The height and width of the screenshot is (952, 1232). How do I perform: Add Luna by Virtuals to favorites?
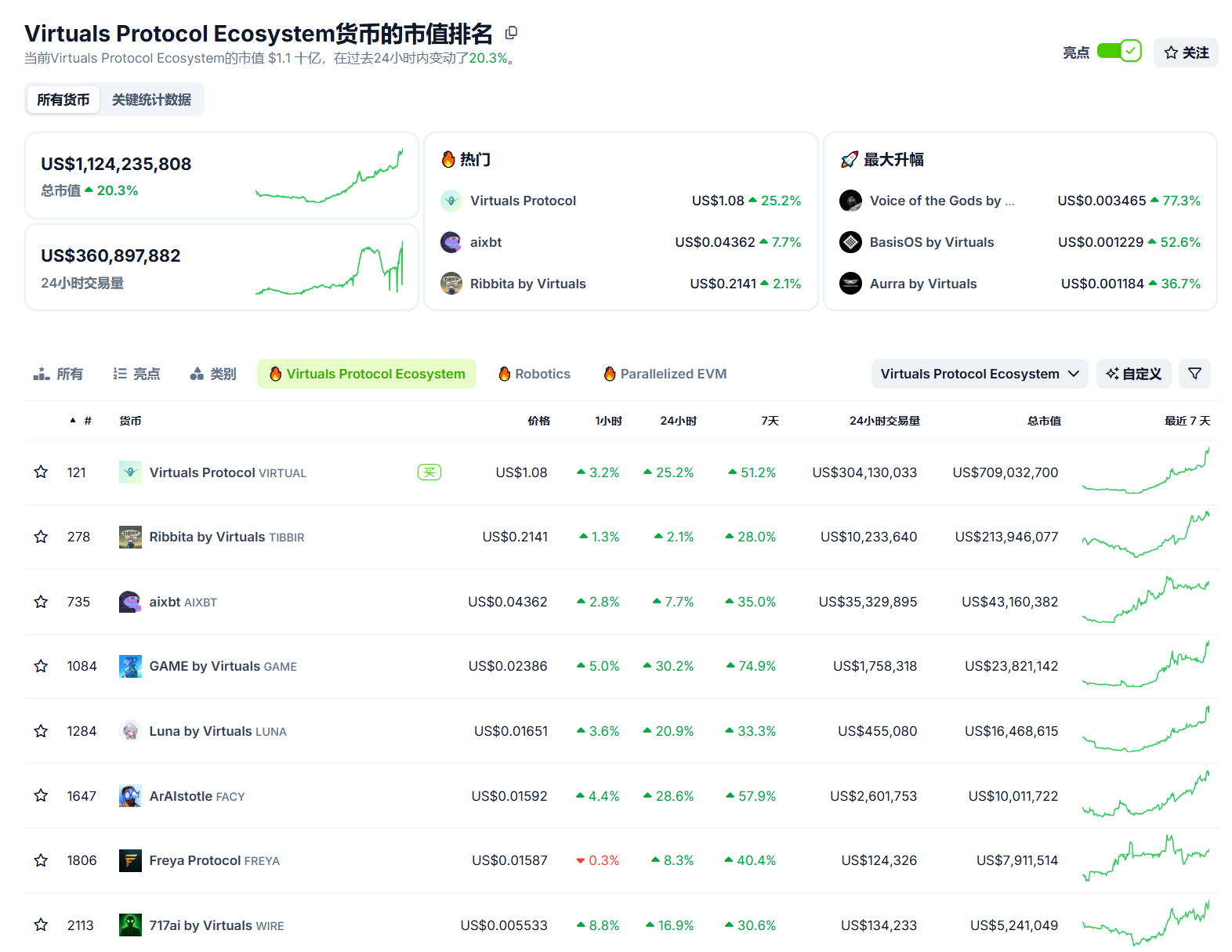click(41, 731)
